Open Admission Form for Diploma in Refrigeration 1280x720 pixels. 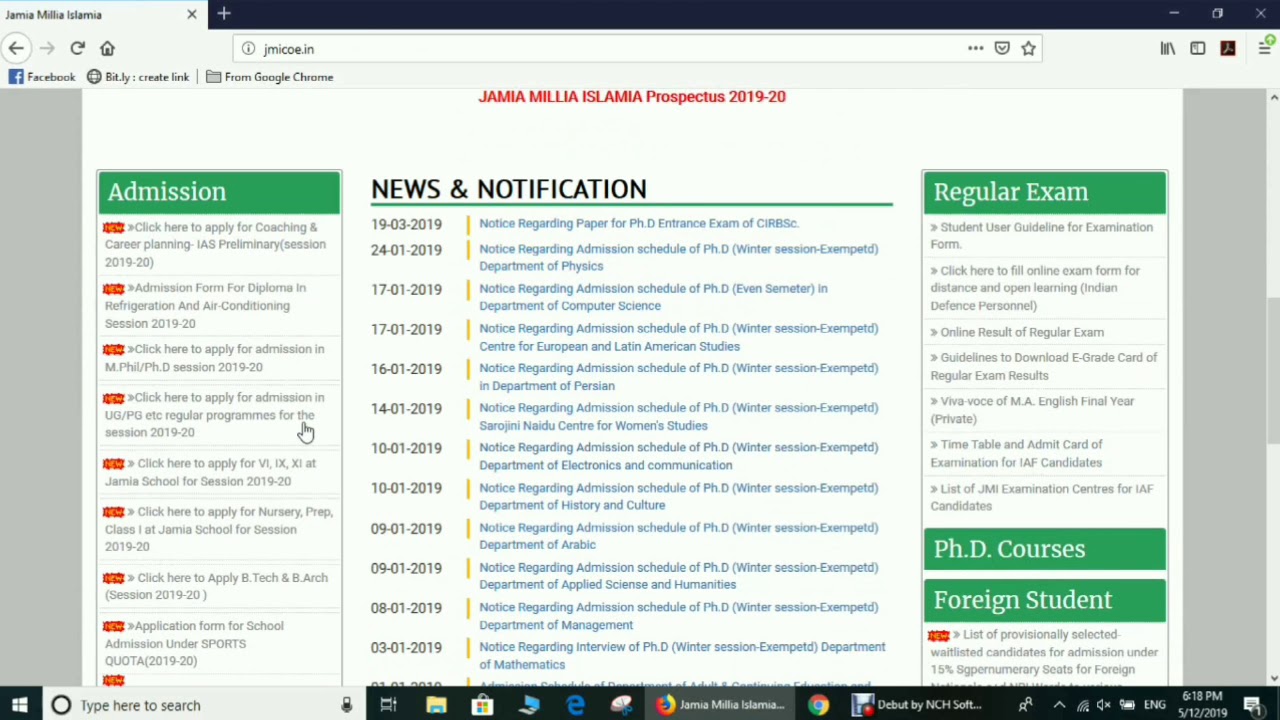(206, 306)
